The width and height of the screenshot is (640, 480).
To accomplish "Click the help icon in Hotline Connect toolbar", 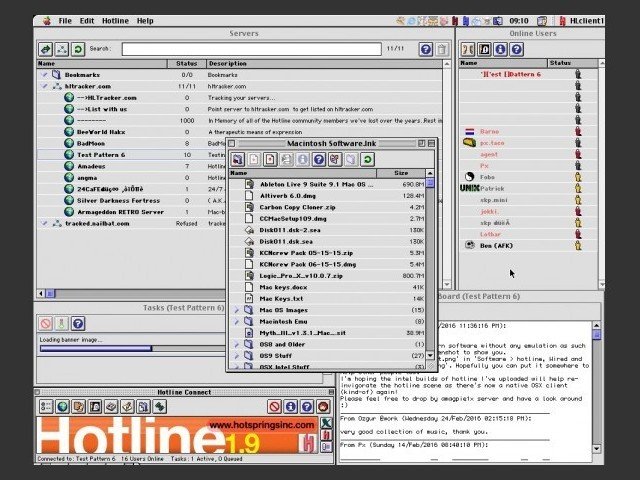I will 307,407.
